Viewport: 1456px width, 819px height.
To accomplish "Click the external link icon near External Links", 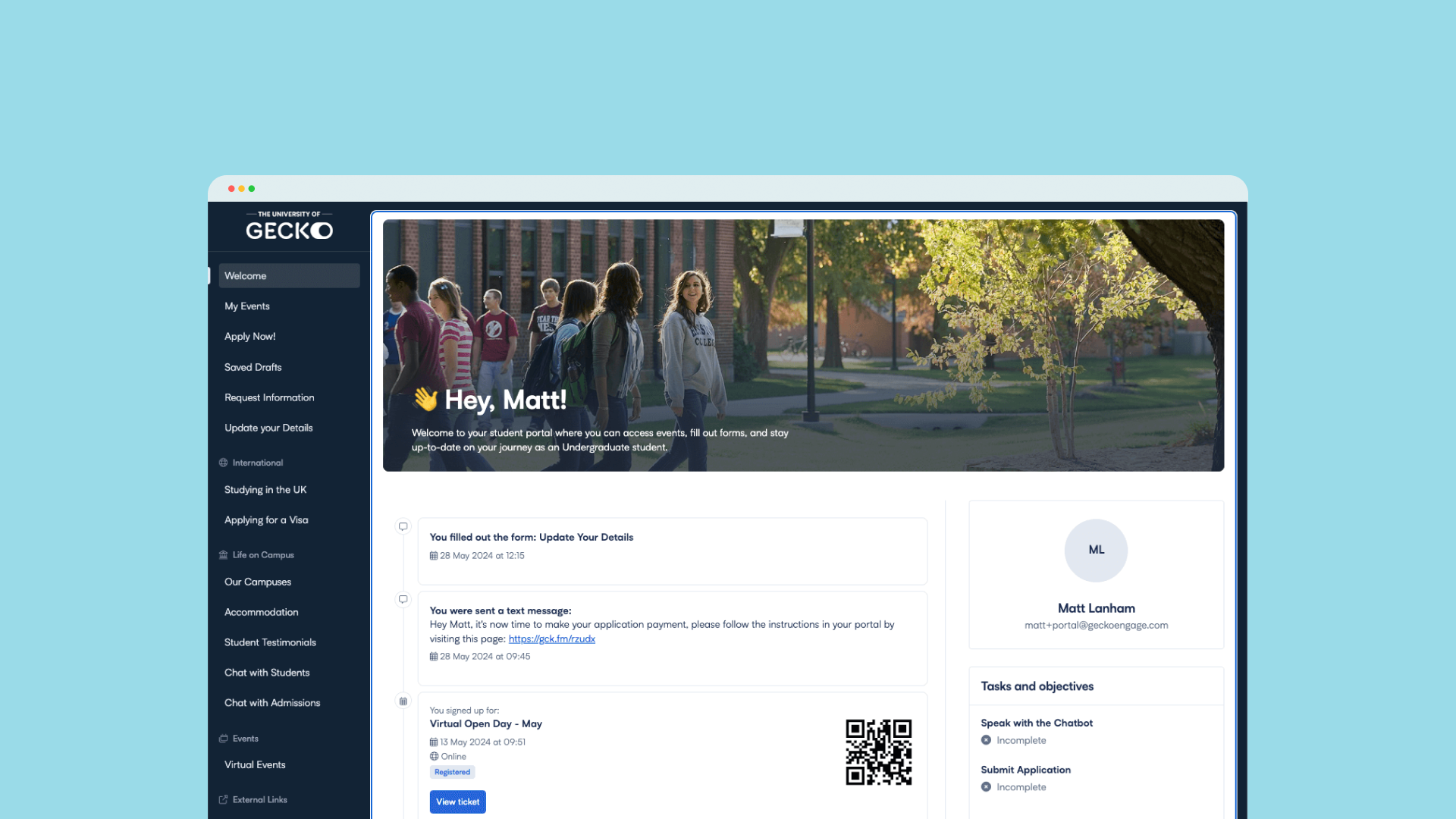I will pos(223,799).
